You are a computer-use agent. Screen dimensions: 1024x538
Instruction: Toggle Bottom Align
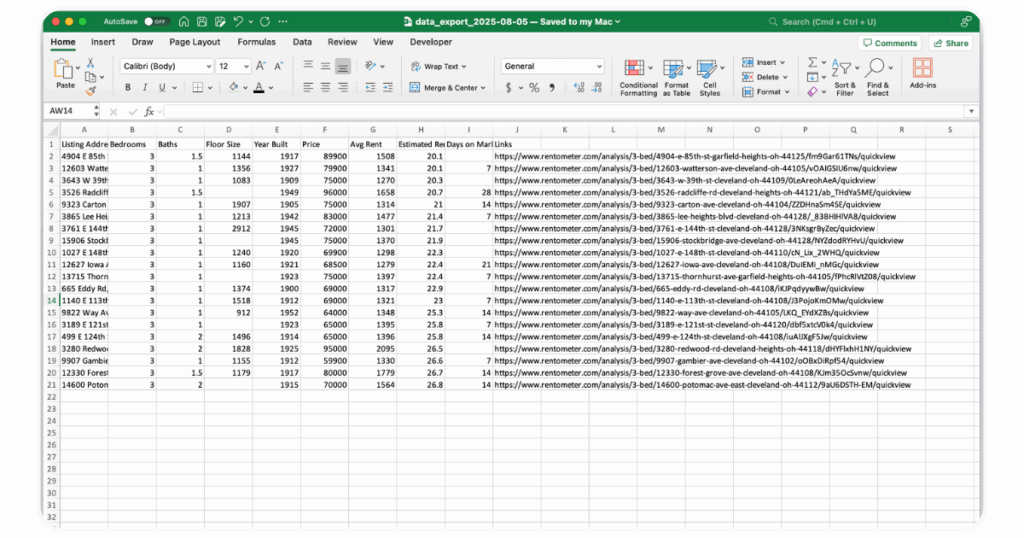click(x=343, y=66)
